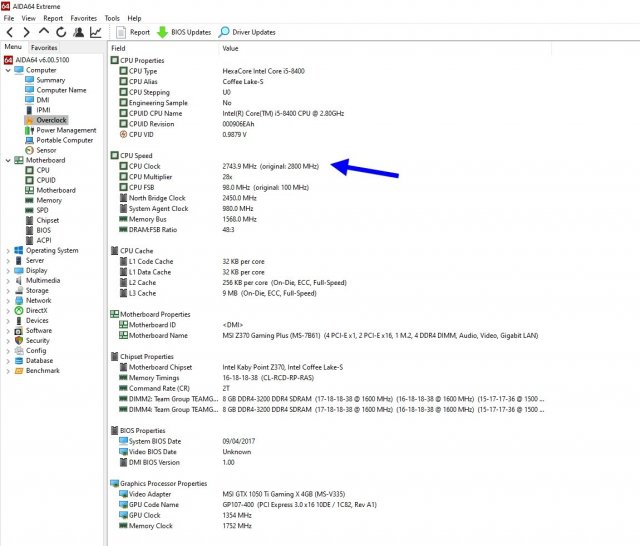Collapse the Computer tree node

click(x=8, y=70)
